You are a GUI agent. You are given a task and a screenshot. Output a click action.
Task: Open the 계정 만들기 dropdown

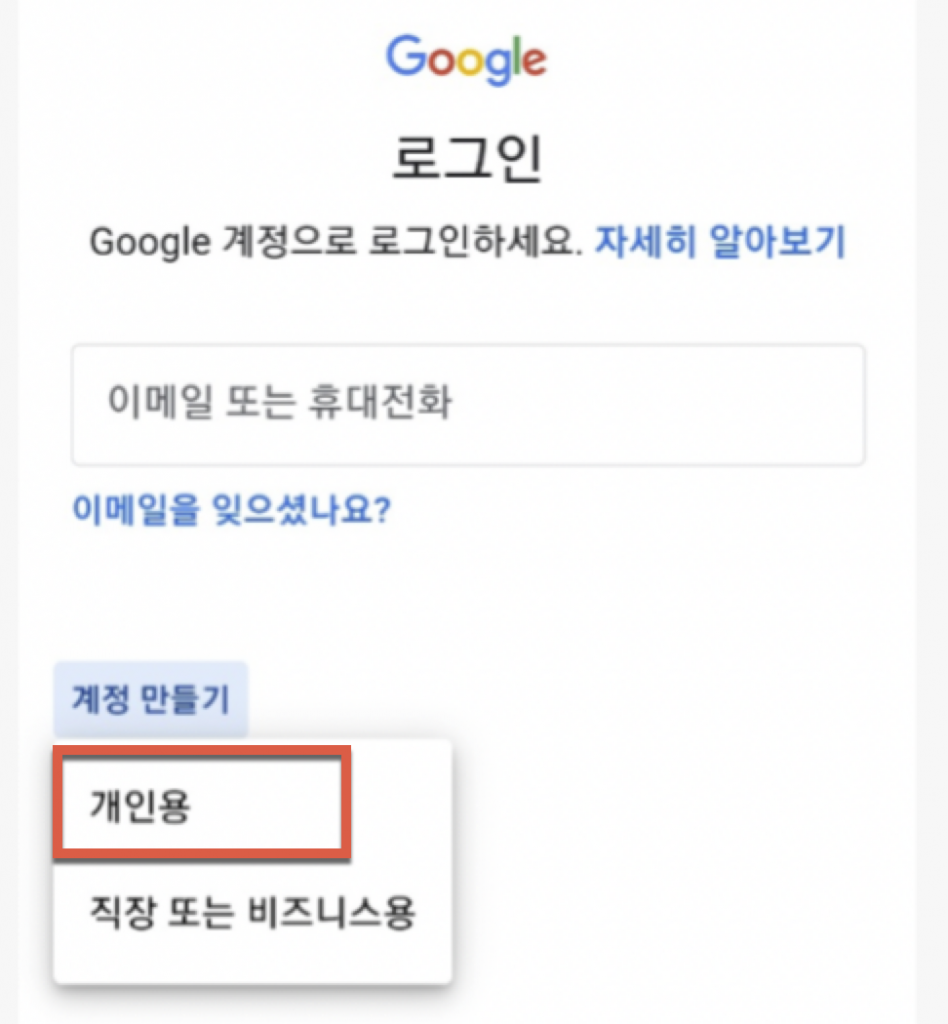point(150,699)
